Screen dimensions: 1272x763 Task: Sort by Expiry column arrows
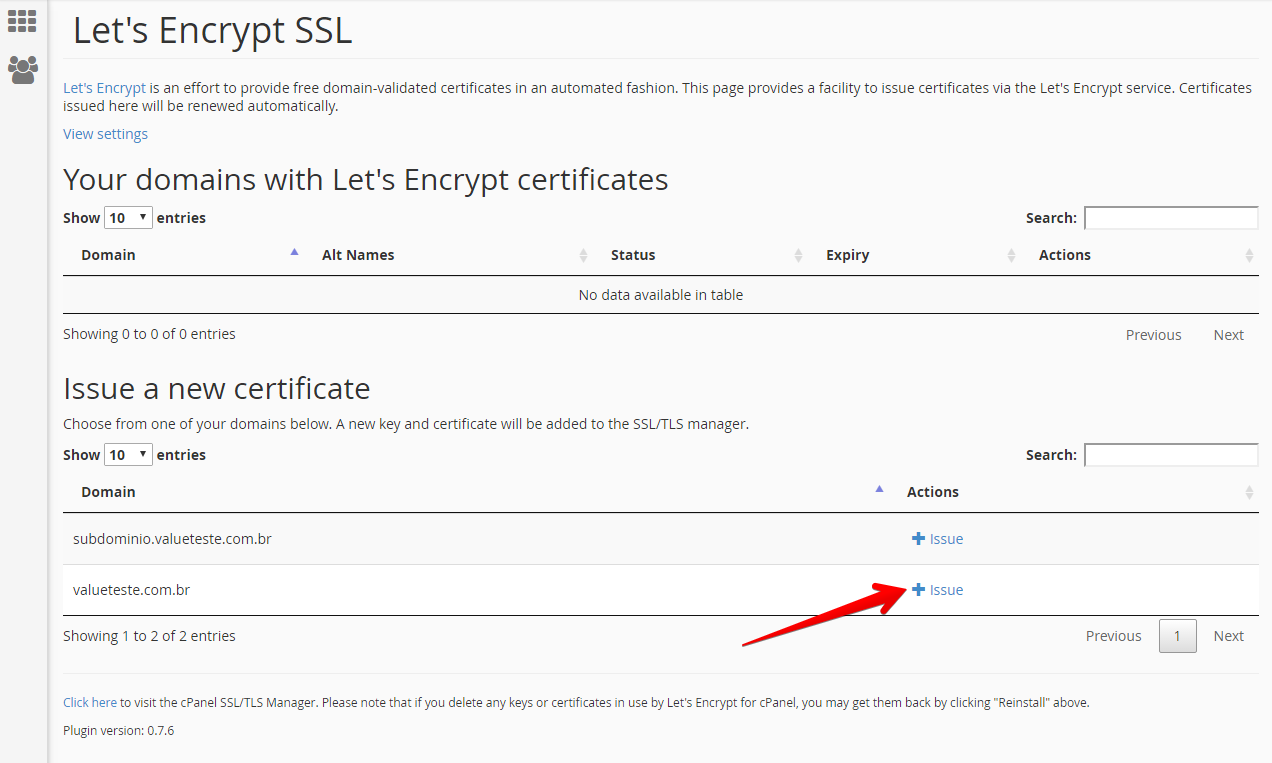pos(1011,256)
